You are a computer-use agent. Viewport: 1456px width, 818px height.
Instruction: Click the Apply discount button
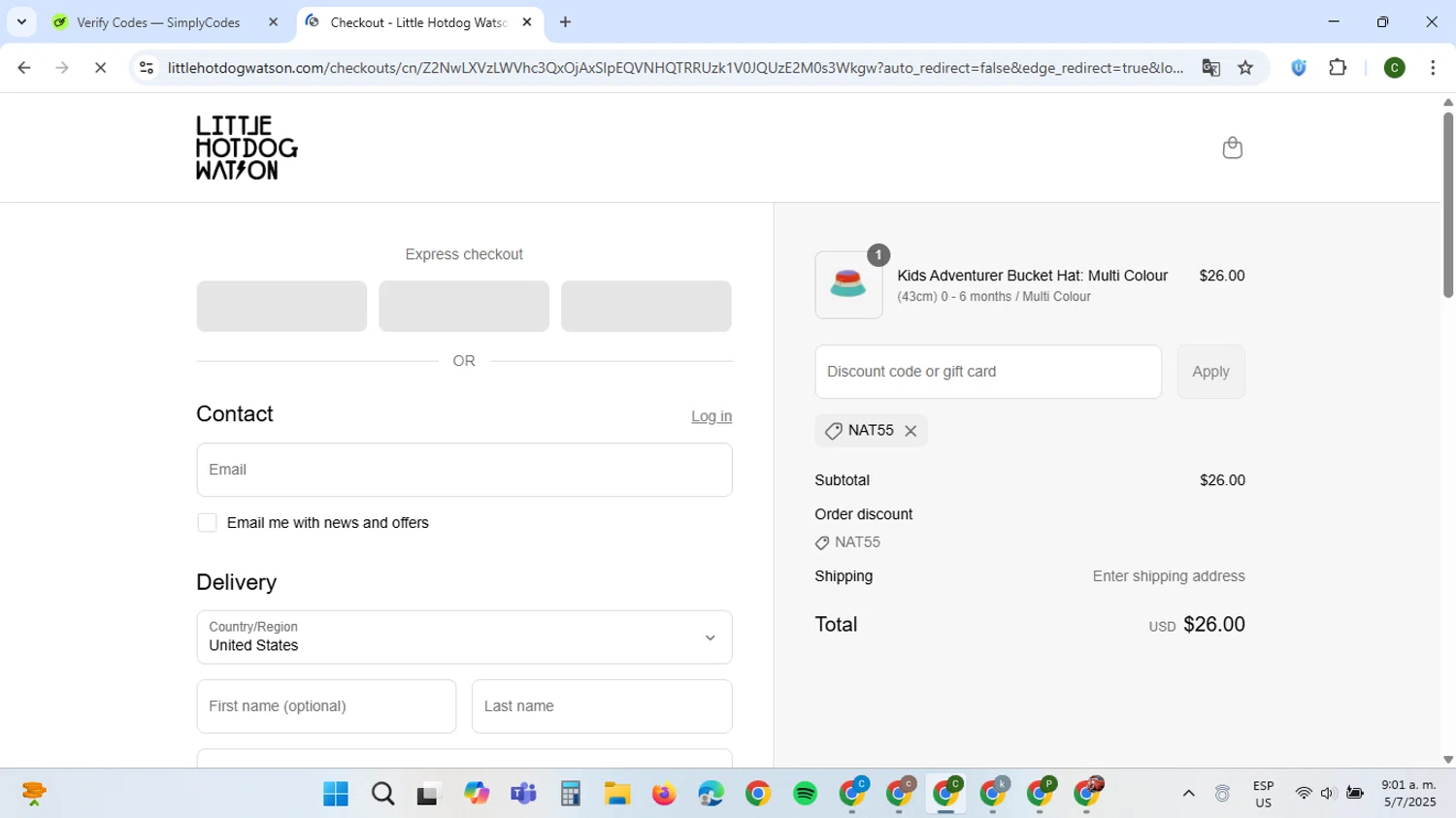(x=1210, y=372)
